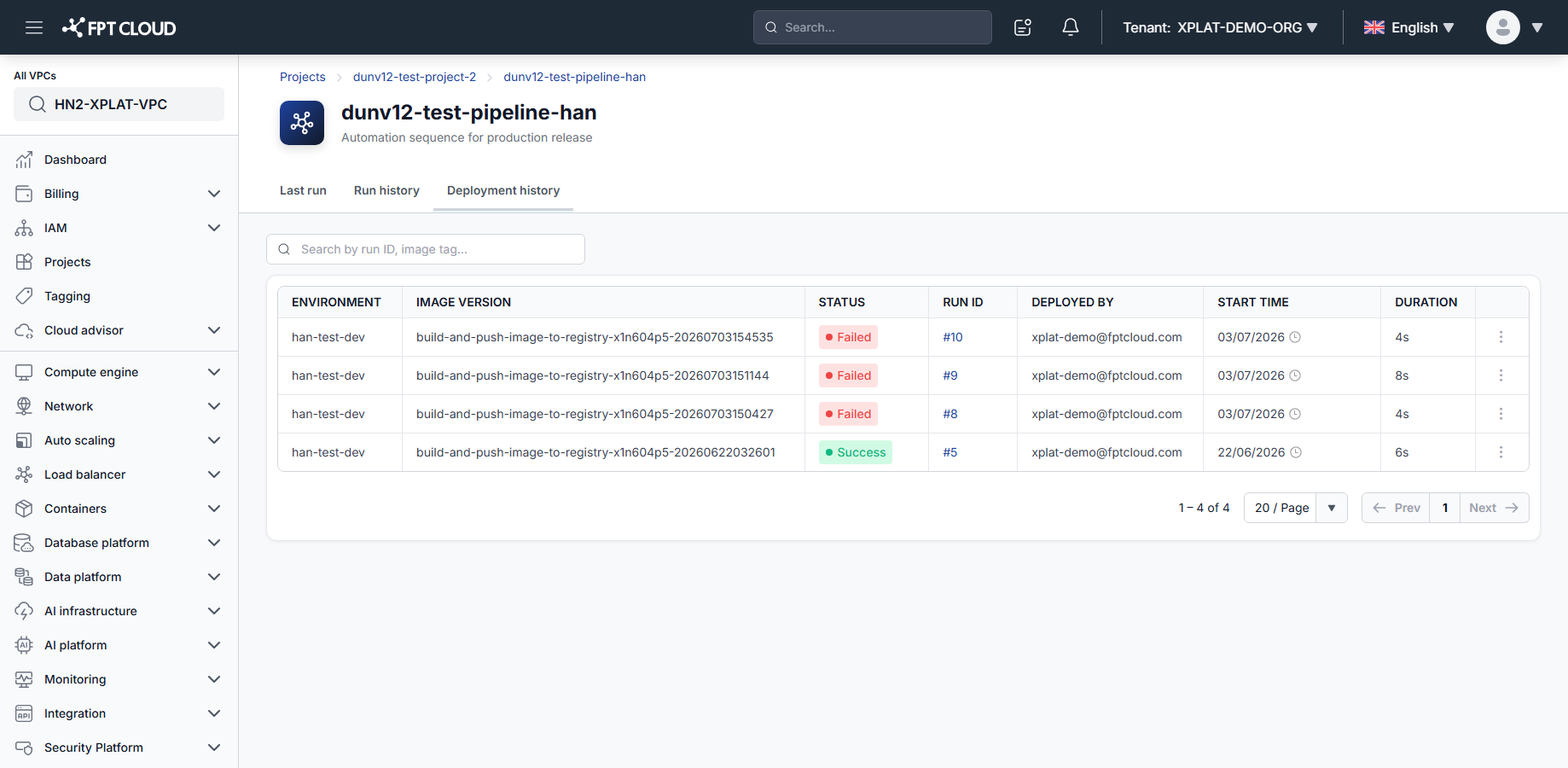1568x768 pixels.
Task: Open the 20 / Page size dropdown
Action: 1296,508
